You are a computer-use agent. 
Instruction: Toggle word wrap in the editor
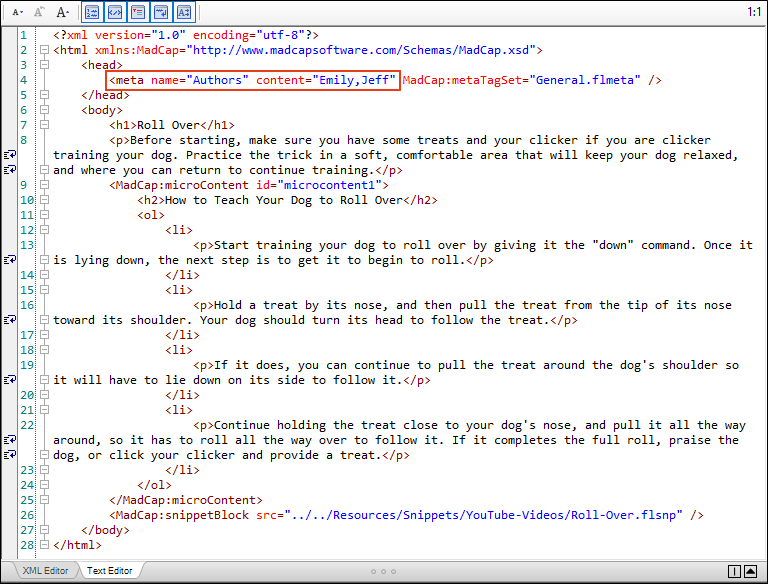(161, 12)
